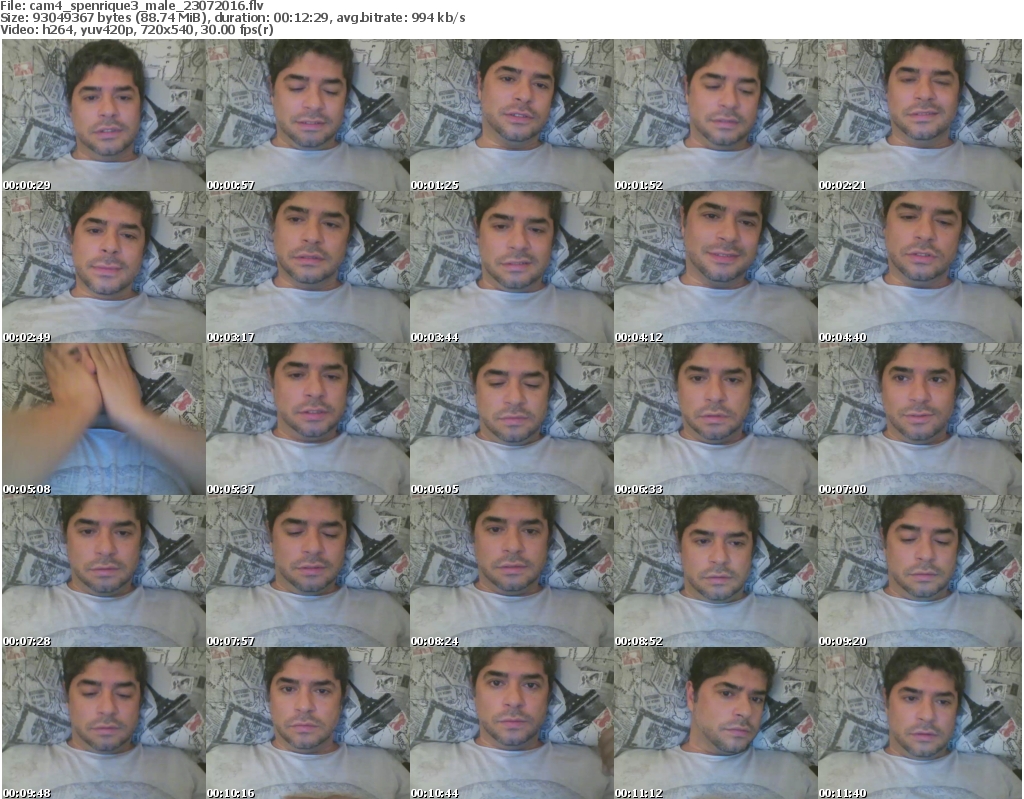View the frame captured at 00:11:12

(x=715, y=723)
